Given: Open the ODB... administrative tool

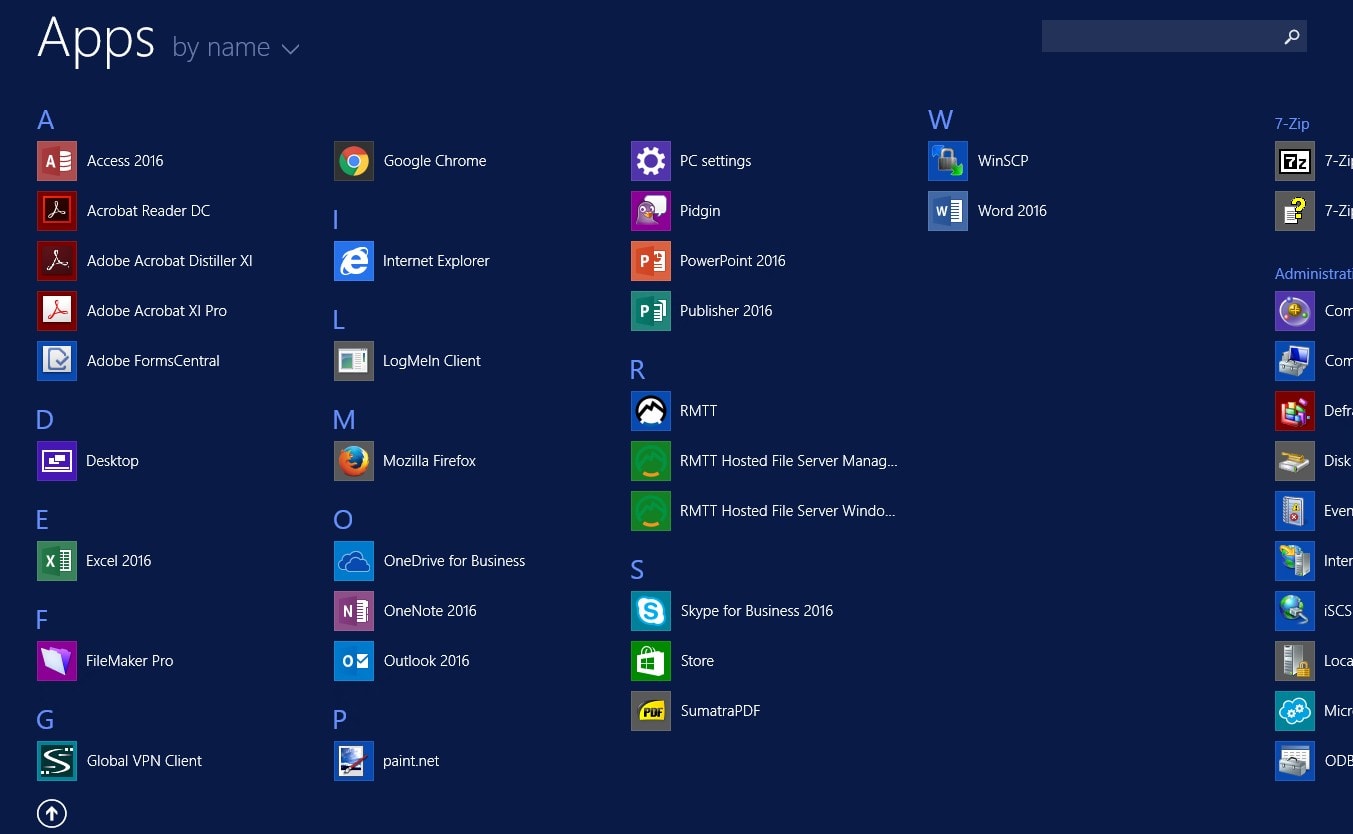Looking at the screenshot, I should click(x=1314, y=761).
